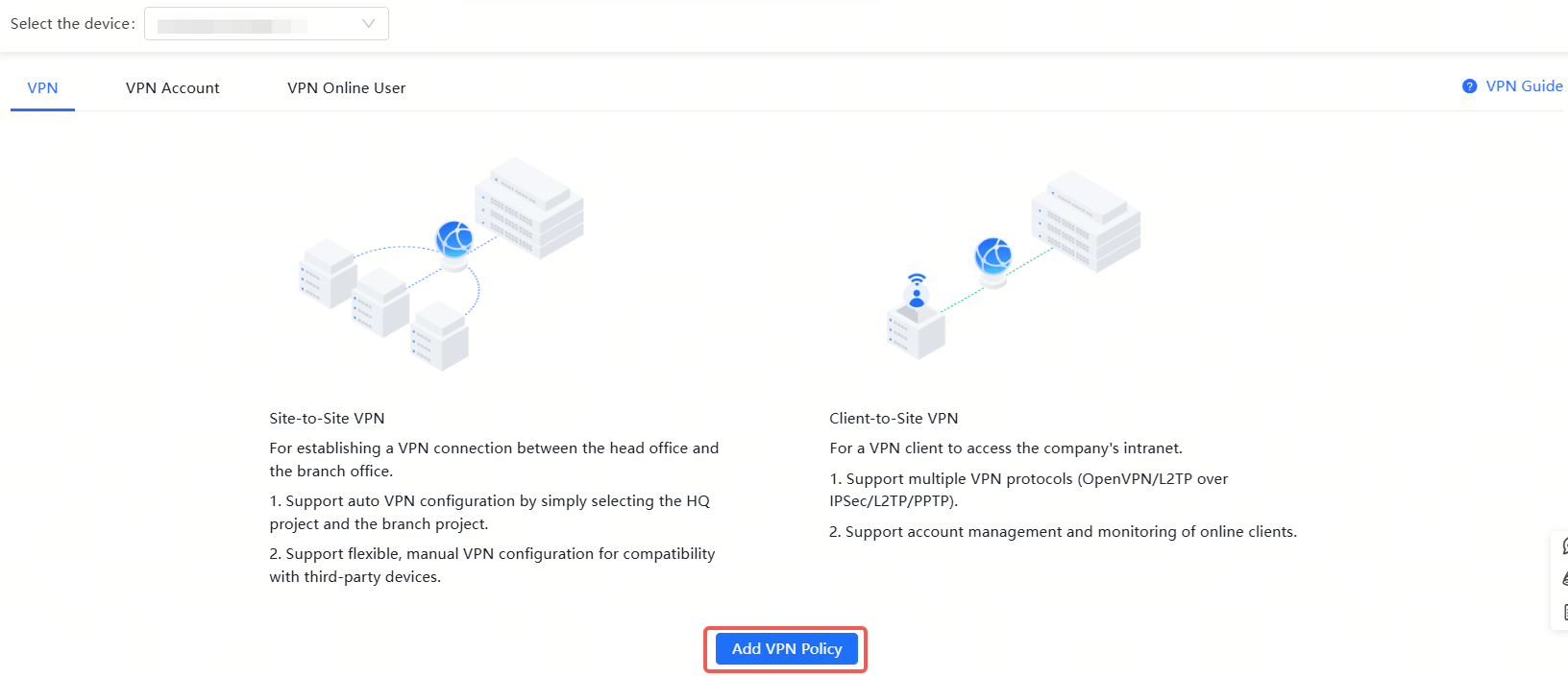Viewport: 1568px width, 678px height.
Task: Select the Client-to-Site VPN heading
Action: [x=894, y=419]
